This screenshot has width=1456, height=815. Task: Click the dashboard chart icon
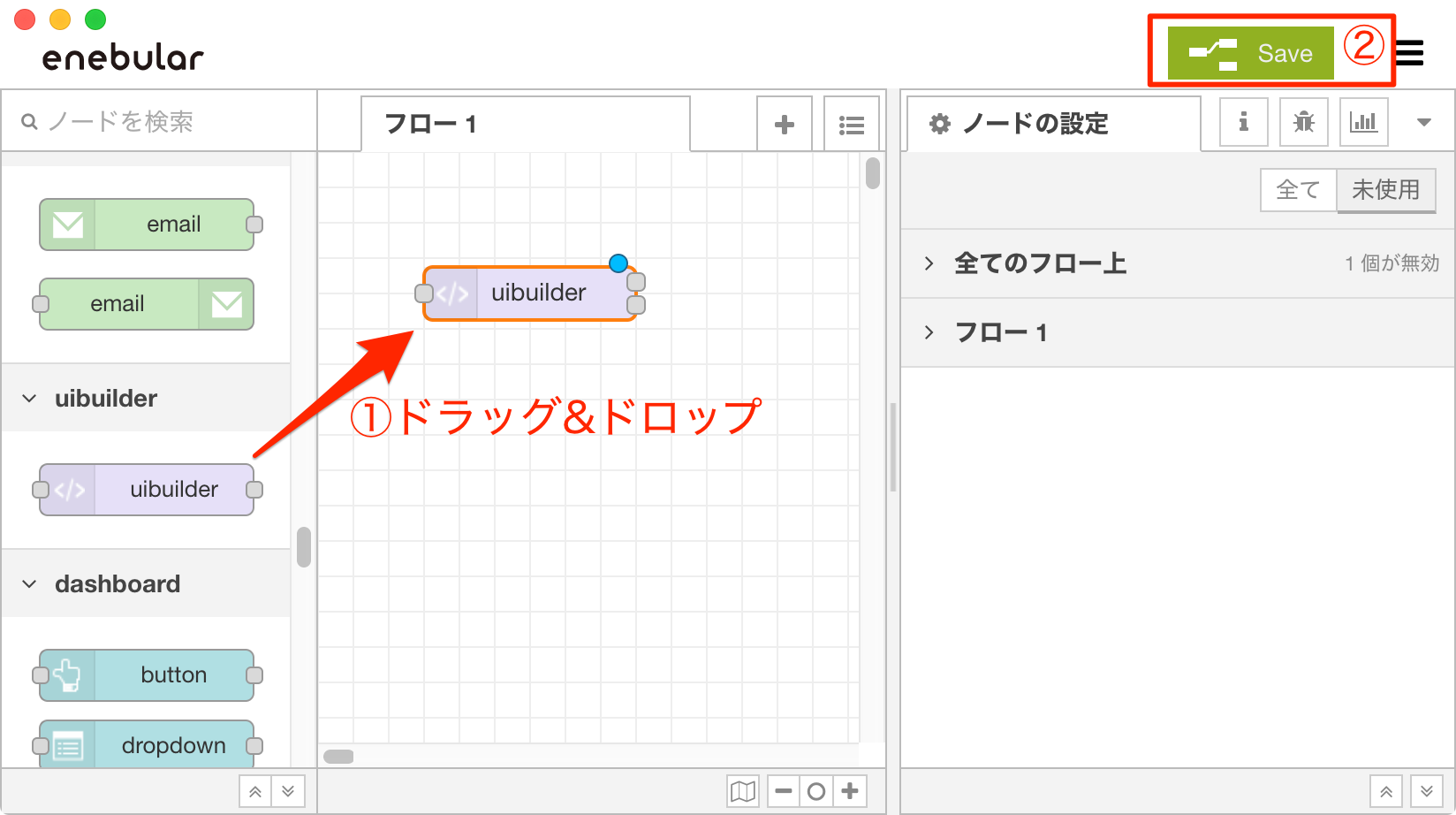(x=1363, y=122)
